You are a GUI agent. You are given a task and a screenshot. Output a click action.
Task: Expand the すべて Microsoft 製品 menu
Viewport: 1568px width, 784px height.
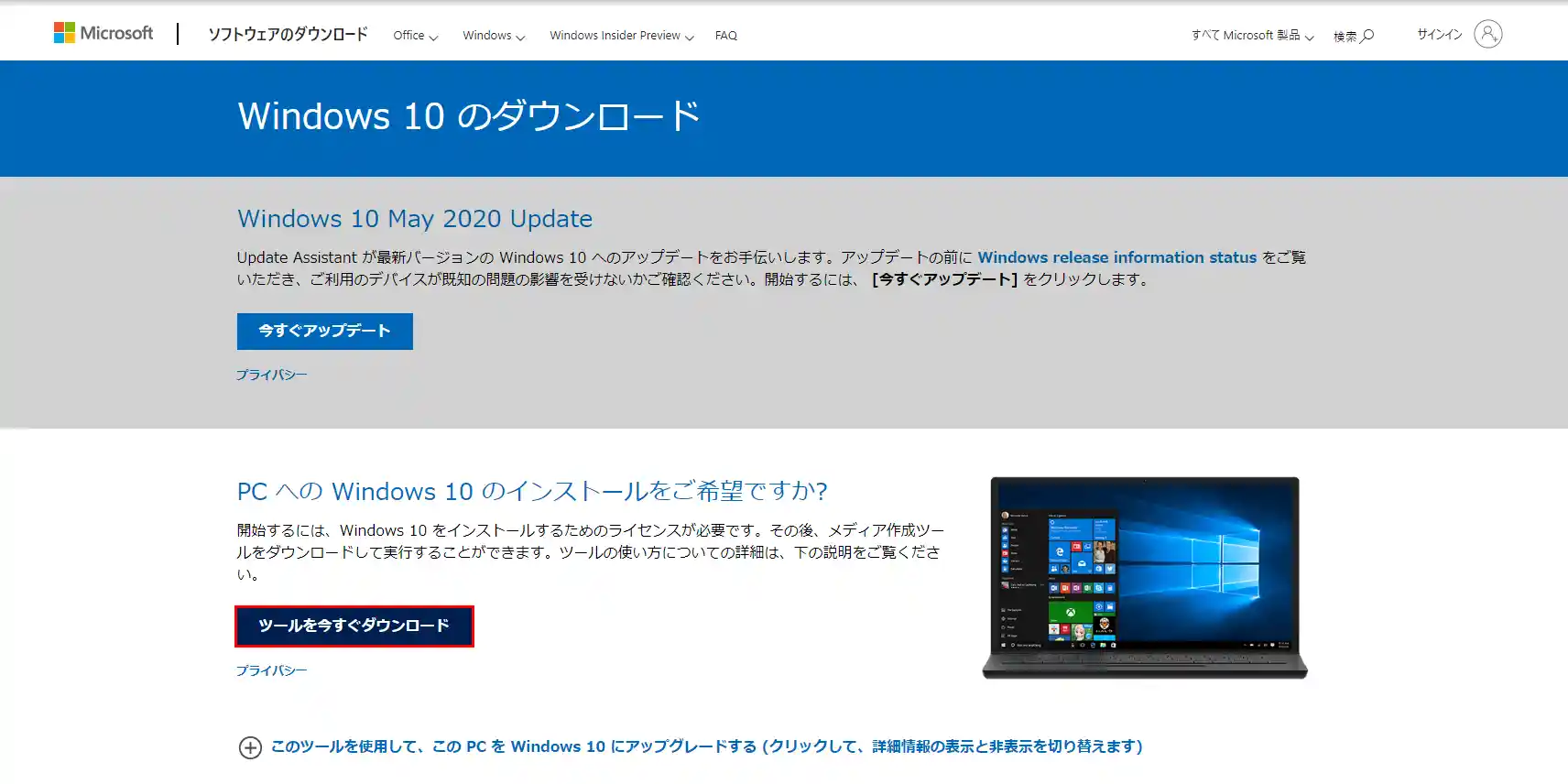pyautogui.click(x=1252, y=36)
